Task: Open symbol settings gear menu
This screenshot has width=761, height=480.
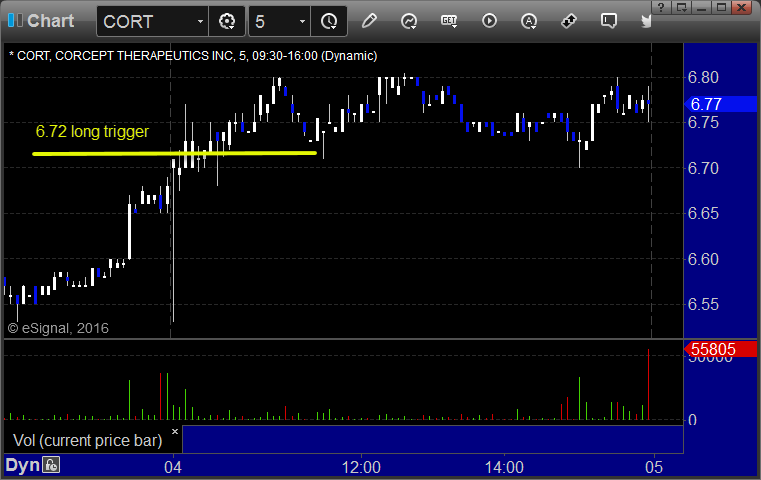Action: click(227, 21)
